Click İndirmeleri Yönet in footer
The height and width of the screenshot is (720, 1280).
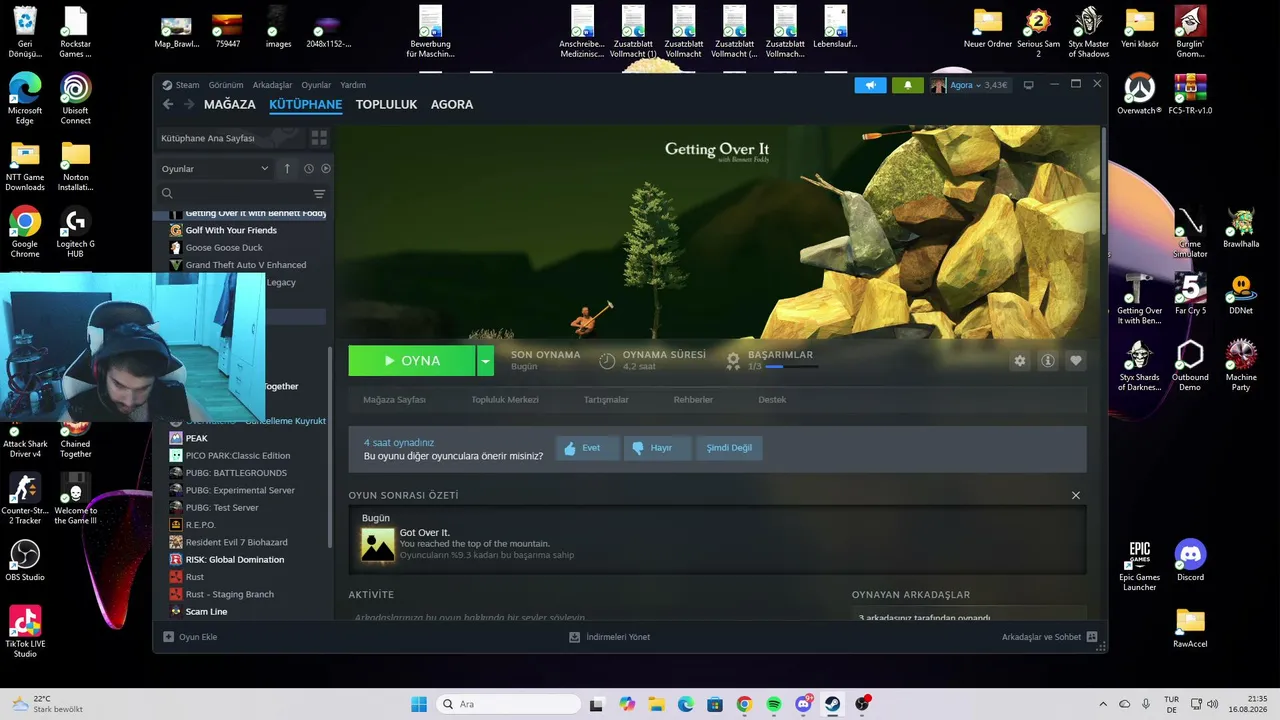tap(610, 637)
